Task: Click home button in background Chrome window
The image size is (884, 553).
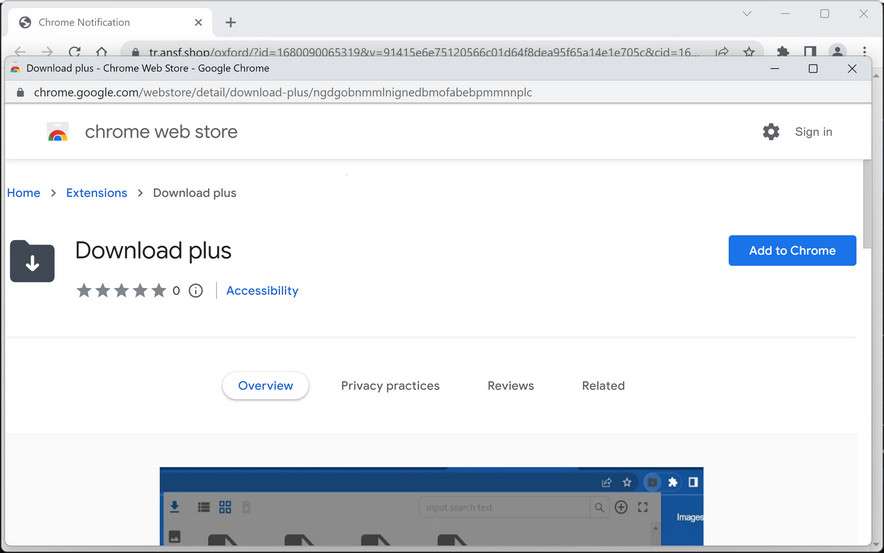Action: [101, 52]
